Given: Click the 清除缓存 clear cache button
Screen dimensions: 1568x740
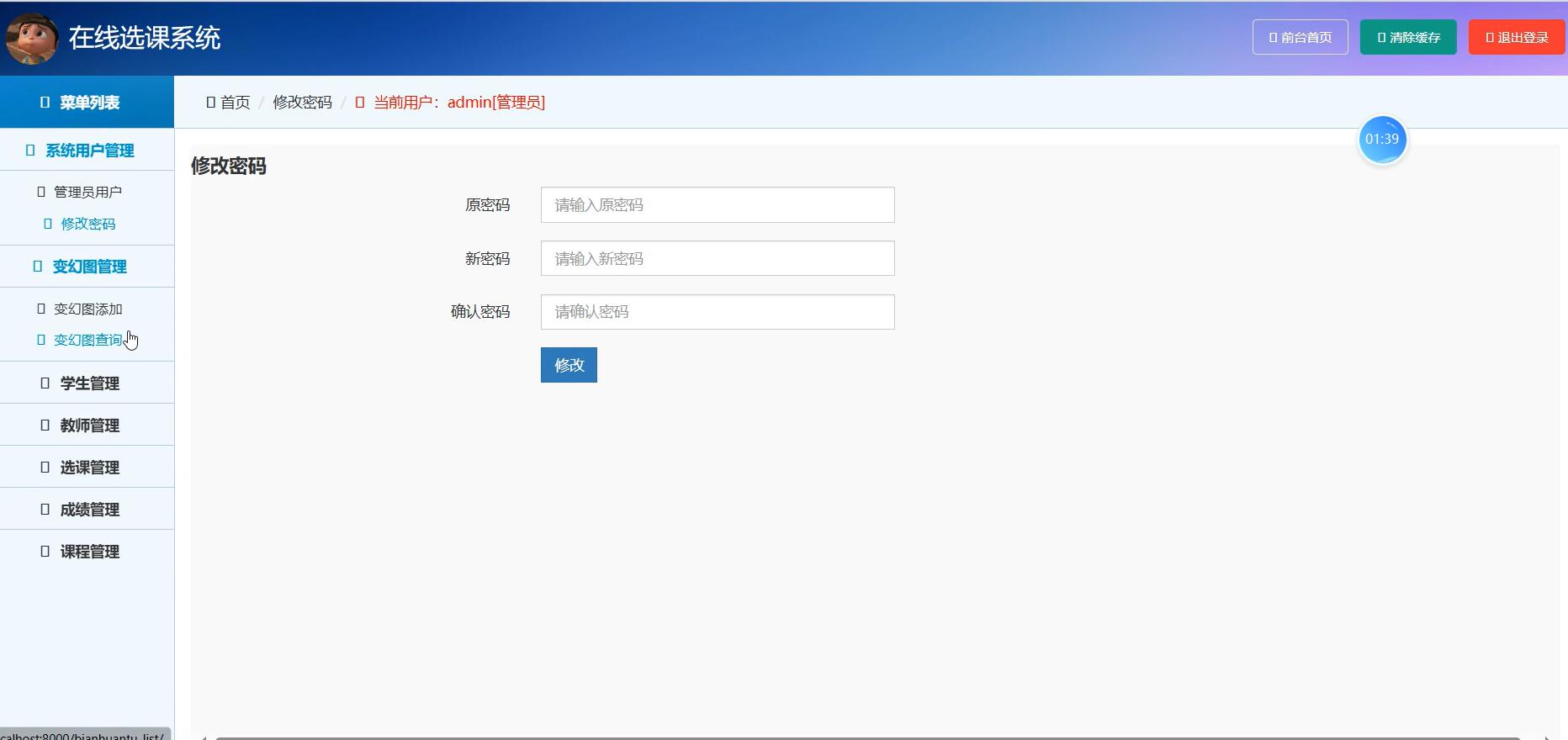Looking at the screenshot, I should [x=1408, y=37].
